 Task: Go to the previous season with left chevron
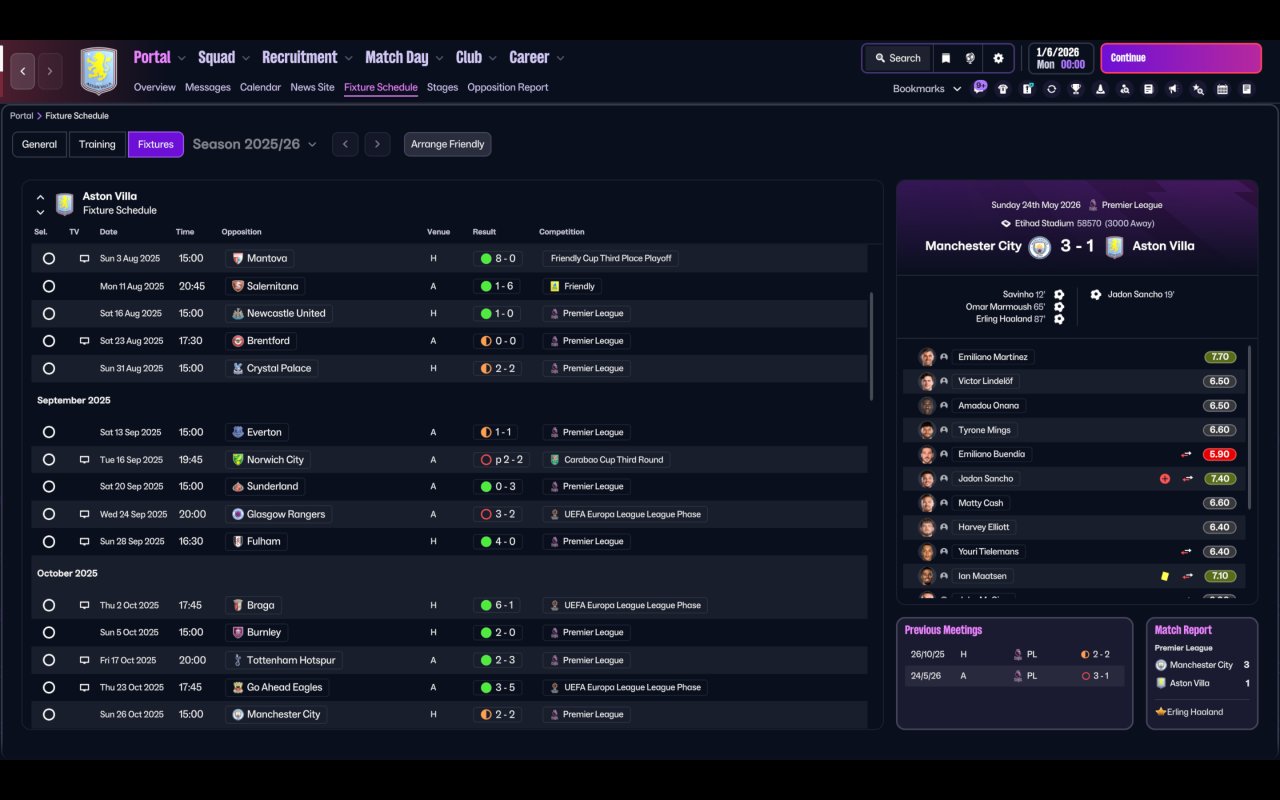point(345,144)
